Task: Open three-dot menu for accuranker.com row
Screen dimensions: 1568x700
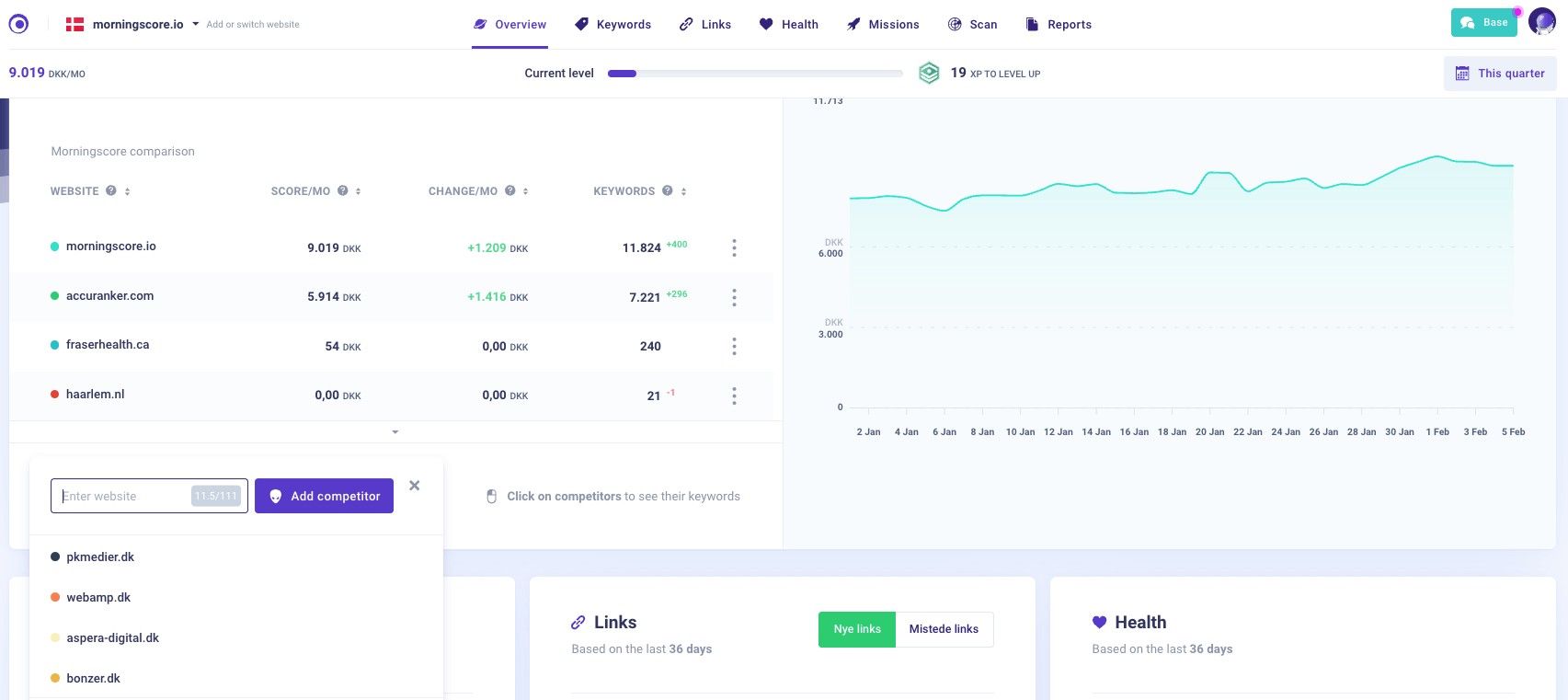Action: 734,297
